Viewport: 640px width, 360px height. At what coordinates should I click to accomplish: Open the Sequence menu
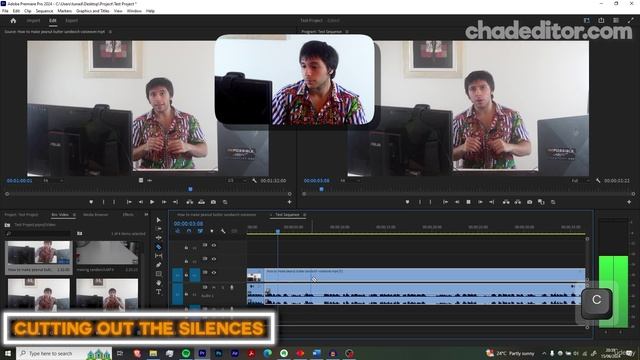click(x=44, y=11)
